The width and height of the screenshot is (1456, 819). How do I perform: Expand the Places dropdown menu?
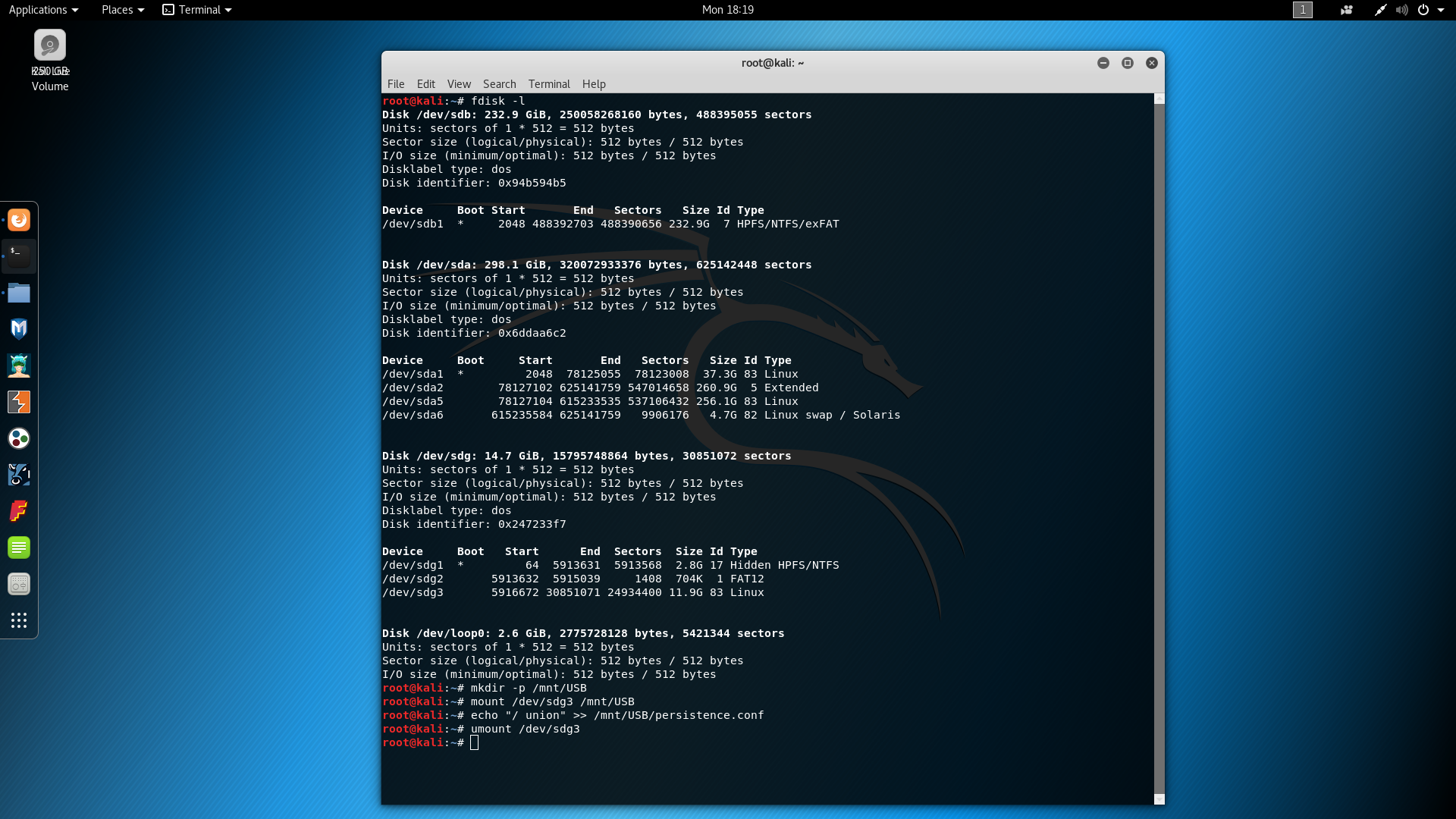tap(123, 10)
